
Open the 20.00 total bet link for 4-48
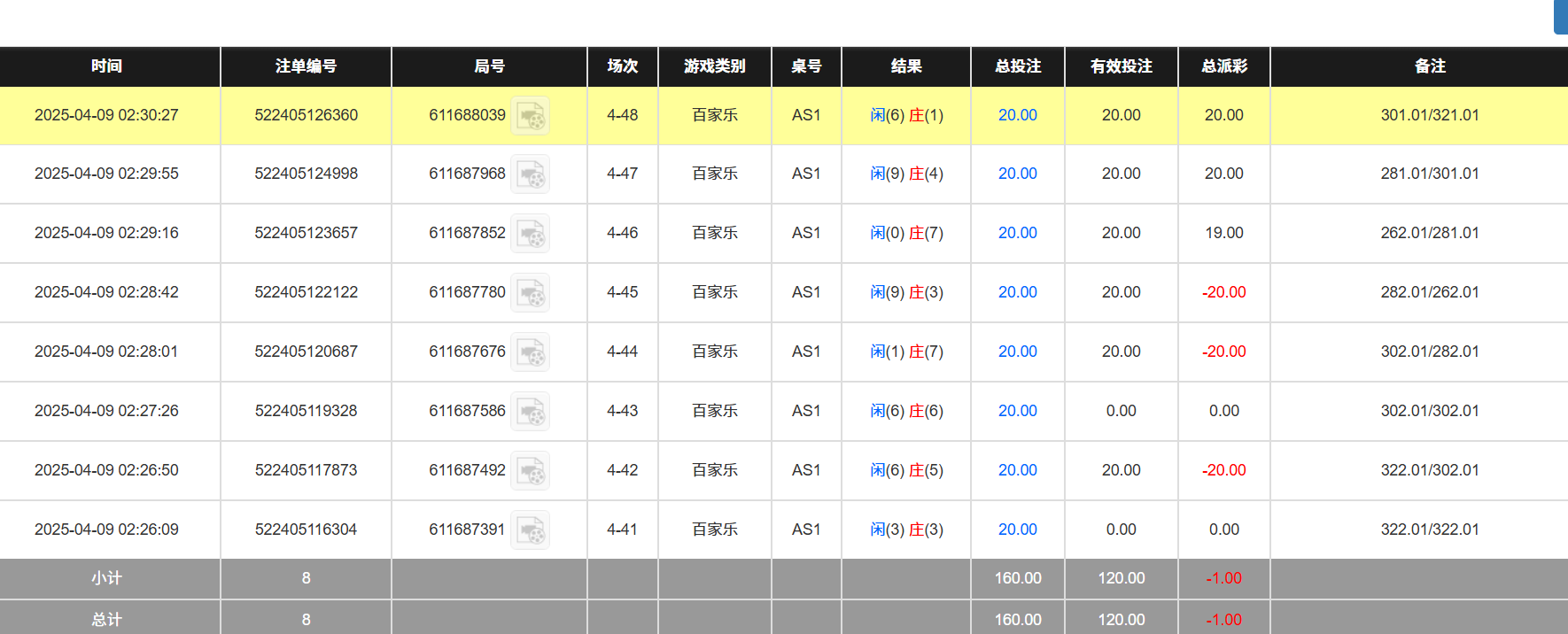click(x=1017, y=115)
